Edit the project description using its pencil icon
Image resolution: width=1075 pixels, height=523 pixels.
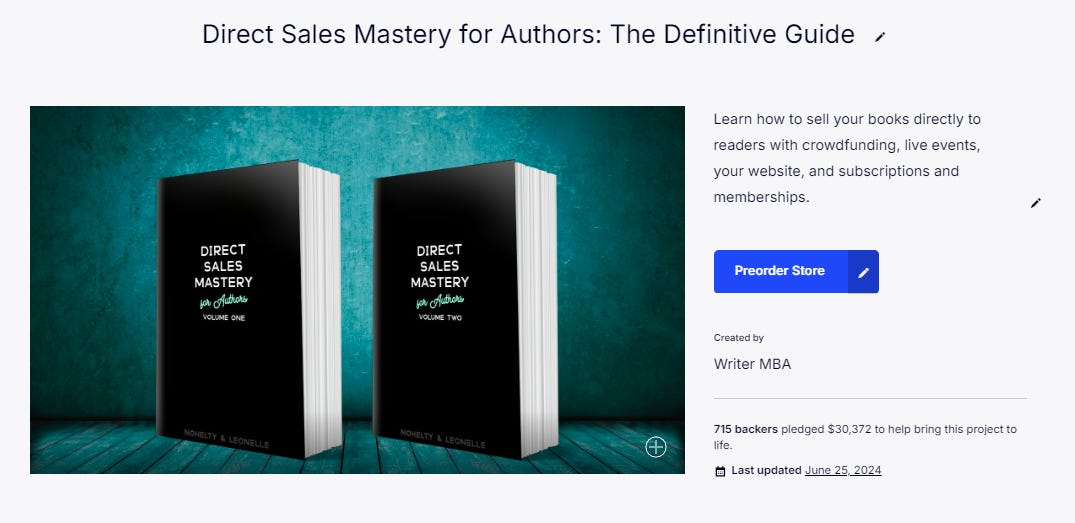point(1035,203)
